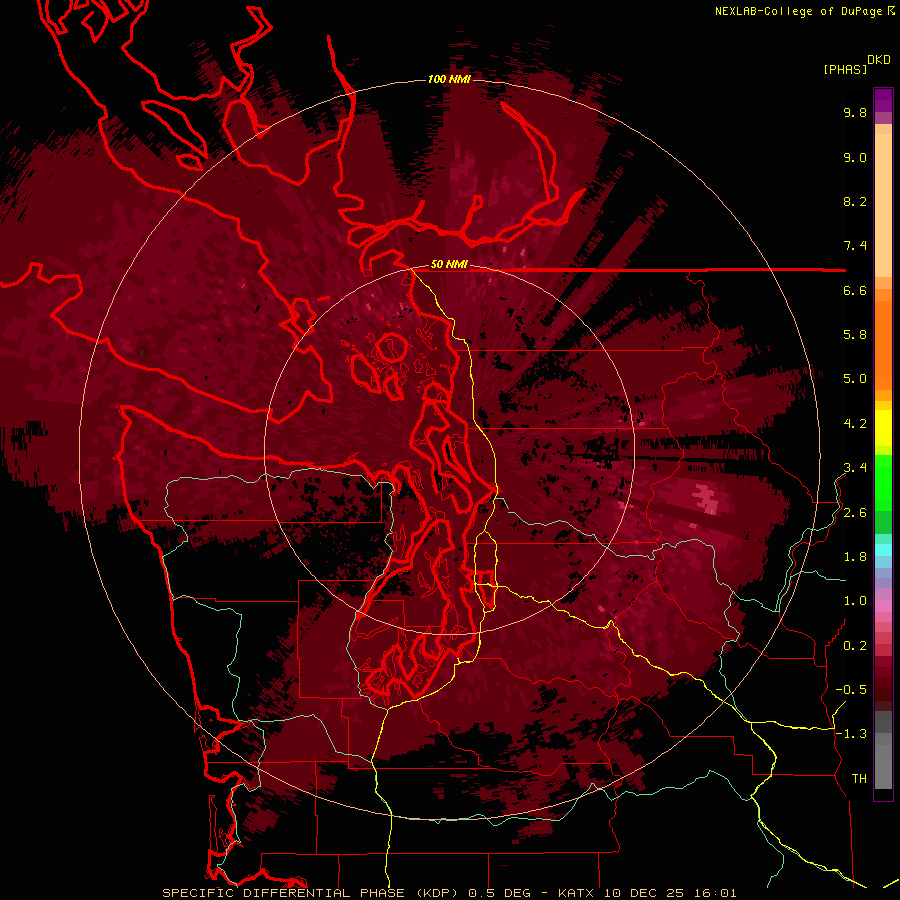Pick the yellow segment of the color bar
Screen dimensions: 900x900
[x=883, y=428]
